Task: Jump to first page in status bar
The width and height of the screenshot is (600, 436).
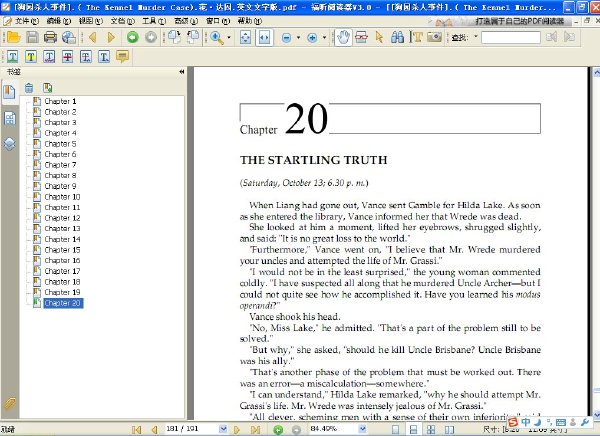Action: (x=136, y=429)
